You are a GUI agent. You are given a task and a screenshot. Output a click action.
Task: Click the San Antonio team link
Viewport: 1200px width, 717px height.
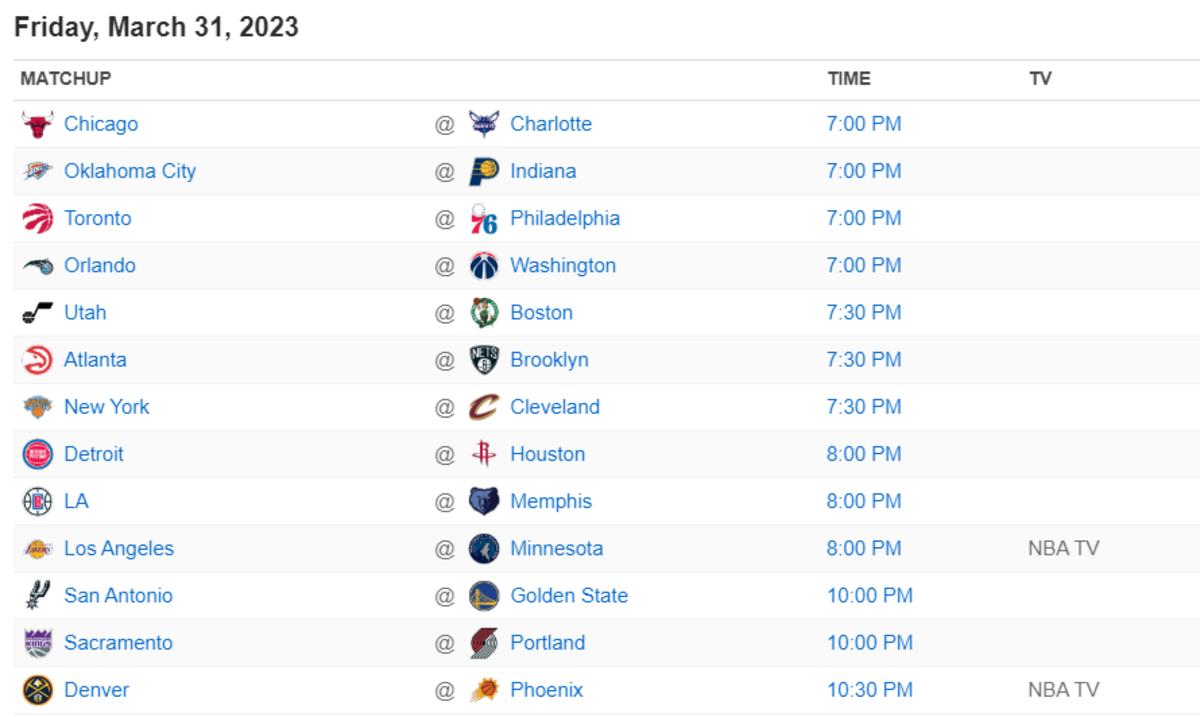coord(118,595)
